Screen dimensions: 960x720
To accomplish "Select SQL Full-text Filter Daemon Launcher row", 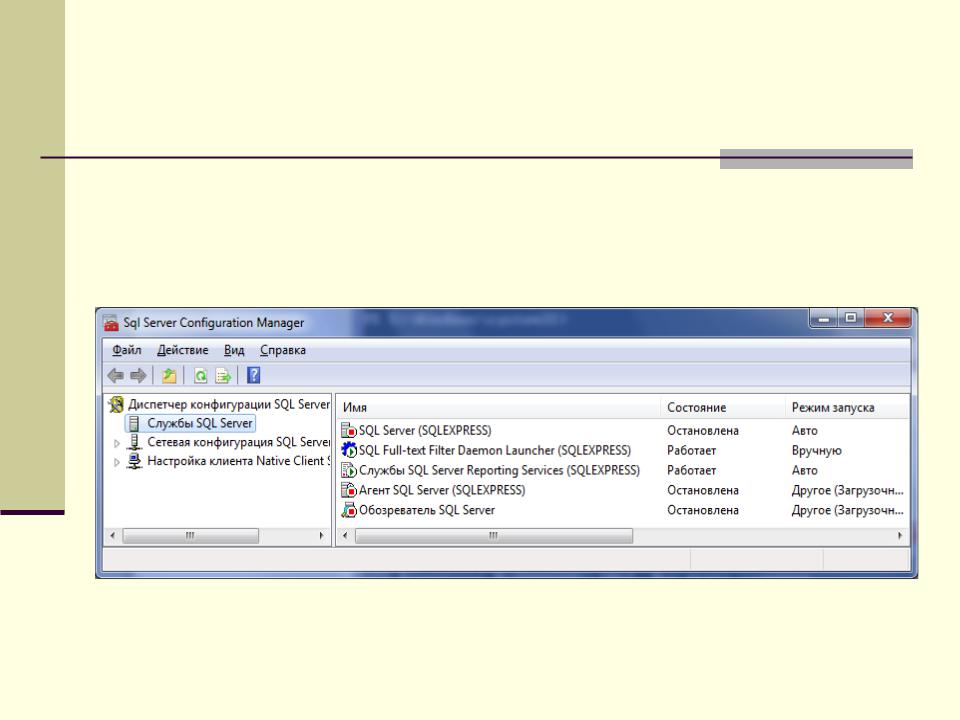I will 495,450.
